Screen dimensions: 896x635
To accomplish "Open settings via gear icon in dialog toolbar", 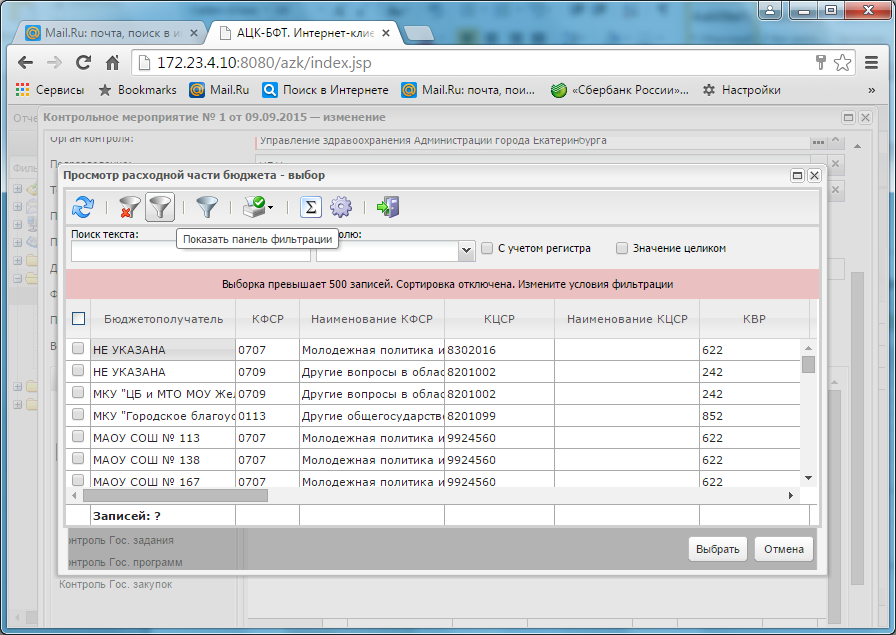I will point(341,207).
